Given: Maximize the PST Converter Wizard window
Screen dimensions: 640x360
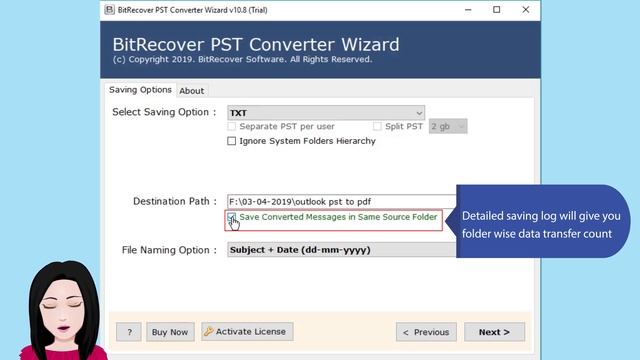Looking at the screenshot, I should point(496,10).
